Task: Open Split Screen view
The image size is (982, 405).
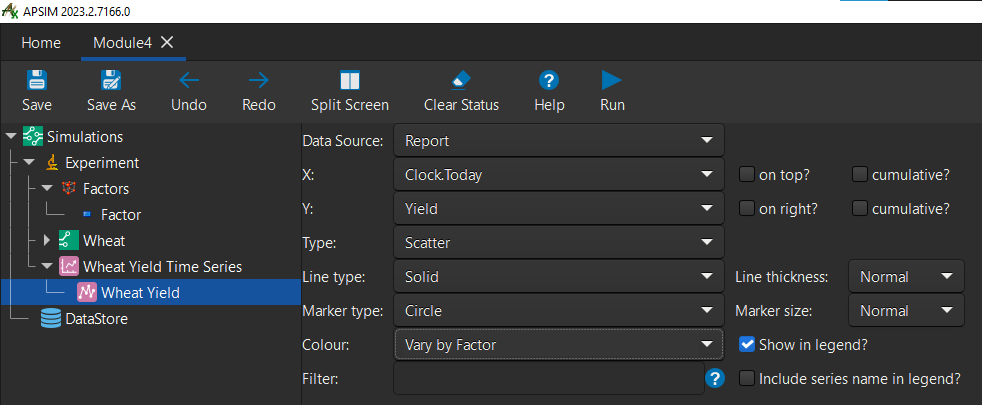Action: pos(350,81)
